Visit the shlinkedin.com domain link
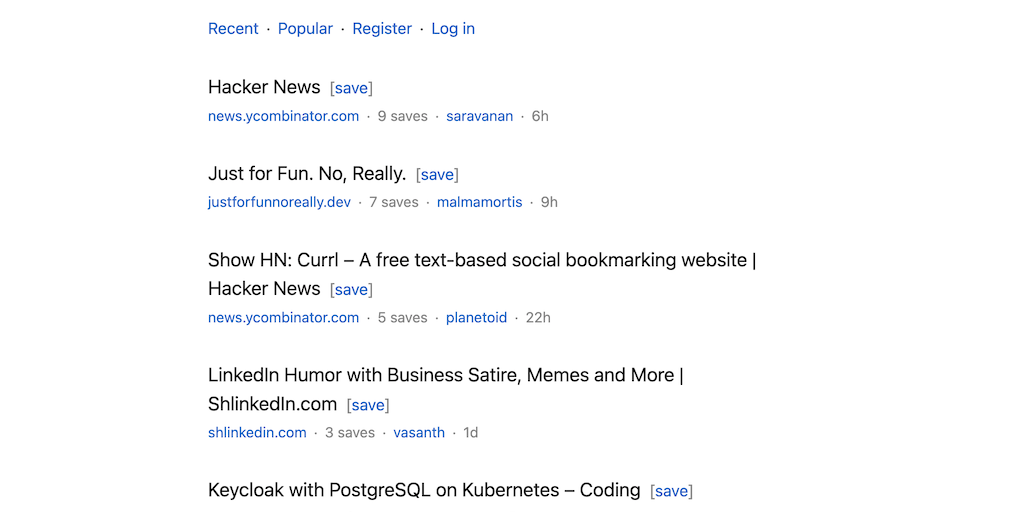The width and height of the screenshot is (1024, 512). coord(257,433)
